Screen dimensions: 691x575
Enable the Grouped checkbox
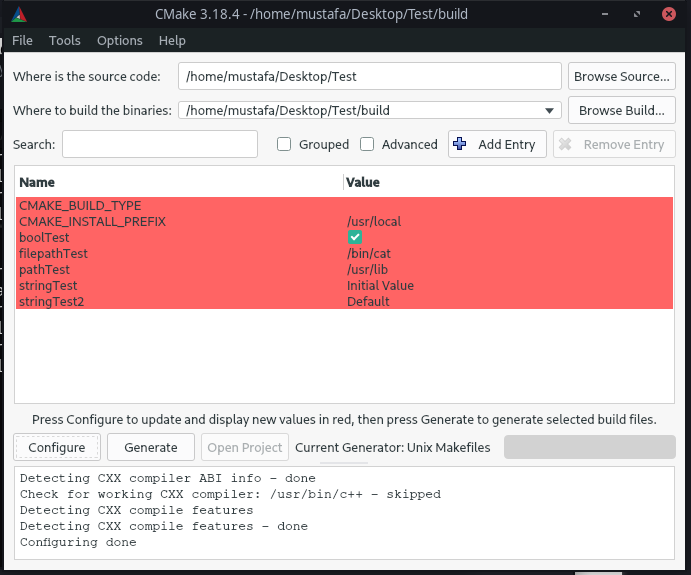284,144
